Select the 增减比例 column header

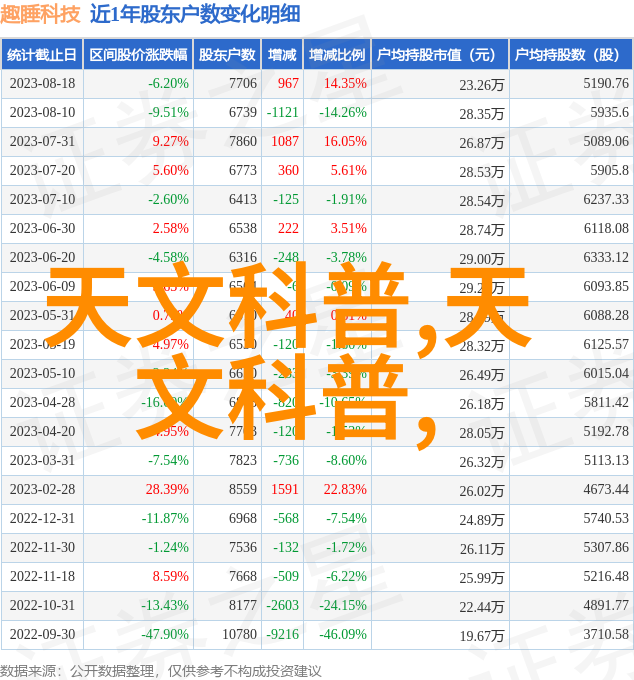[337, 55]
